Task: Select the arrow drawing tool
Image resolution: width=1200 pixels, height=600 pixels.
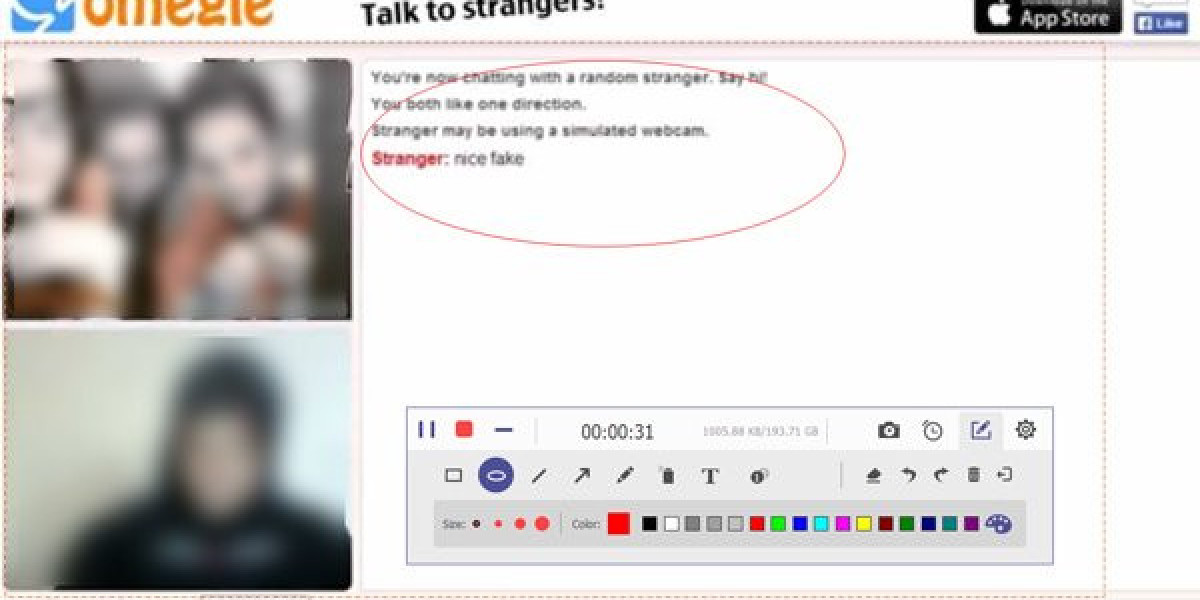Action: (x=581, y=476)
